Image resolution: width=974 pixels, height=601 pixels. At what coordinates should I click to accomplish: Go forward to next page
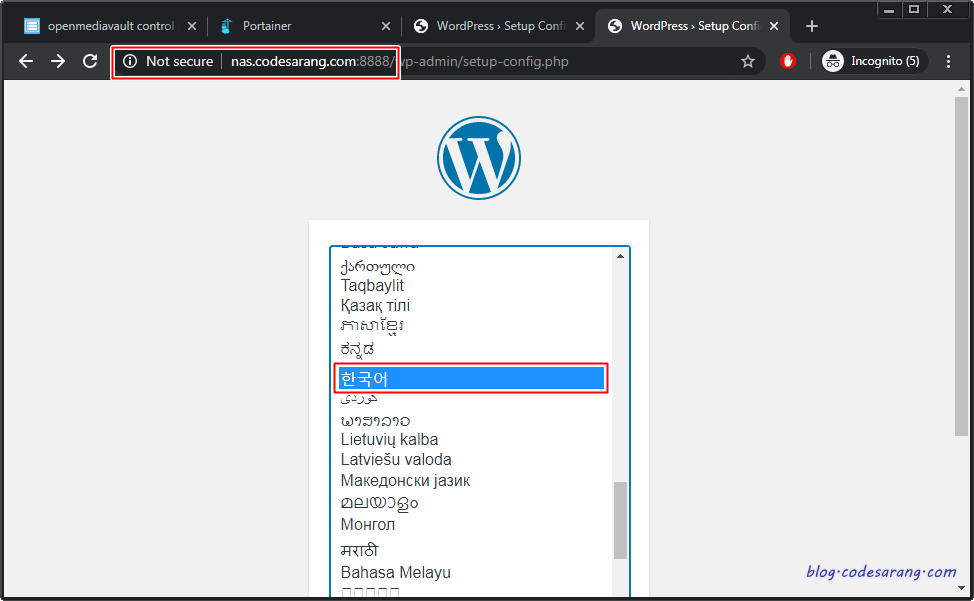(58, 61)
